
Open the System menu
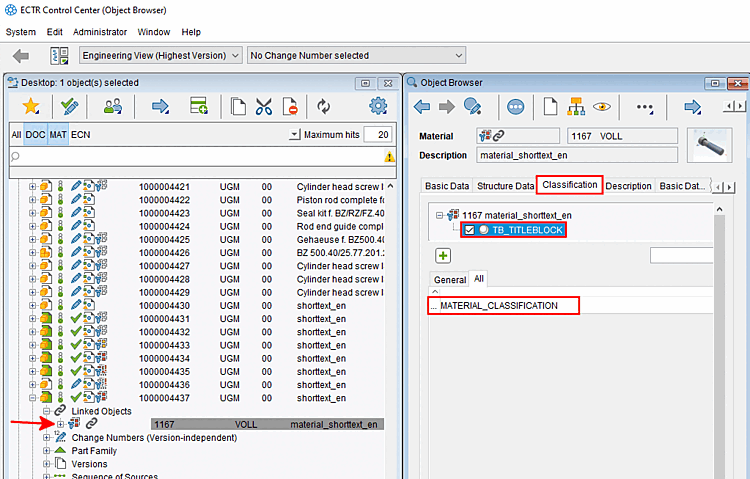(x=21, y=32)
